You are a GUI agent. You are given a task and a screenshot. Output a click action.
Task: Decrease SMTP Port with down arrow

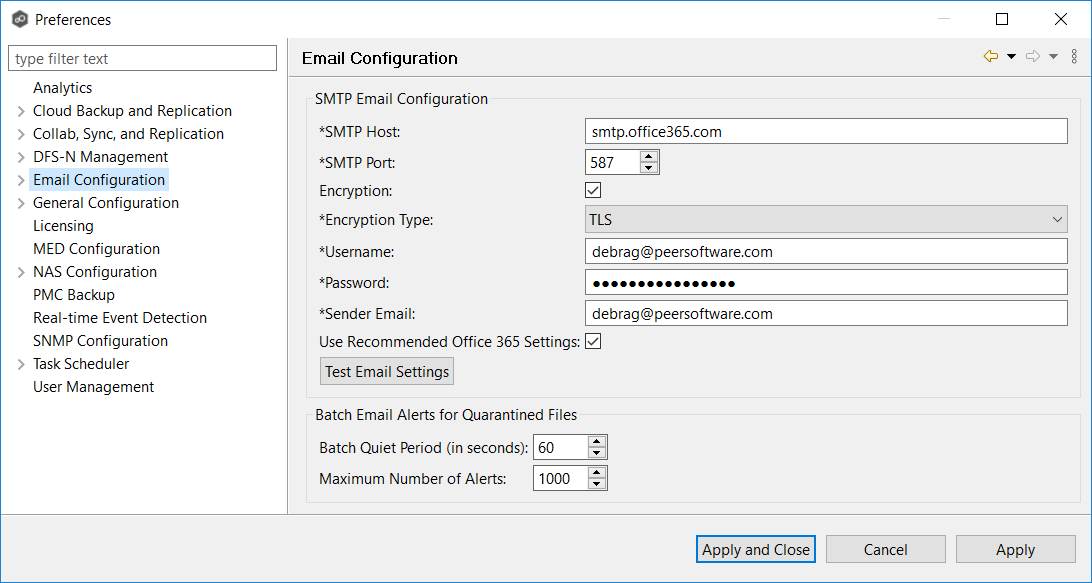pyautogui.click(x=649, y=168)
